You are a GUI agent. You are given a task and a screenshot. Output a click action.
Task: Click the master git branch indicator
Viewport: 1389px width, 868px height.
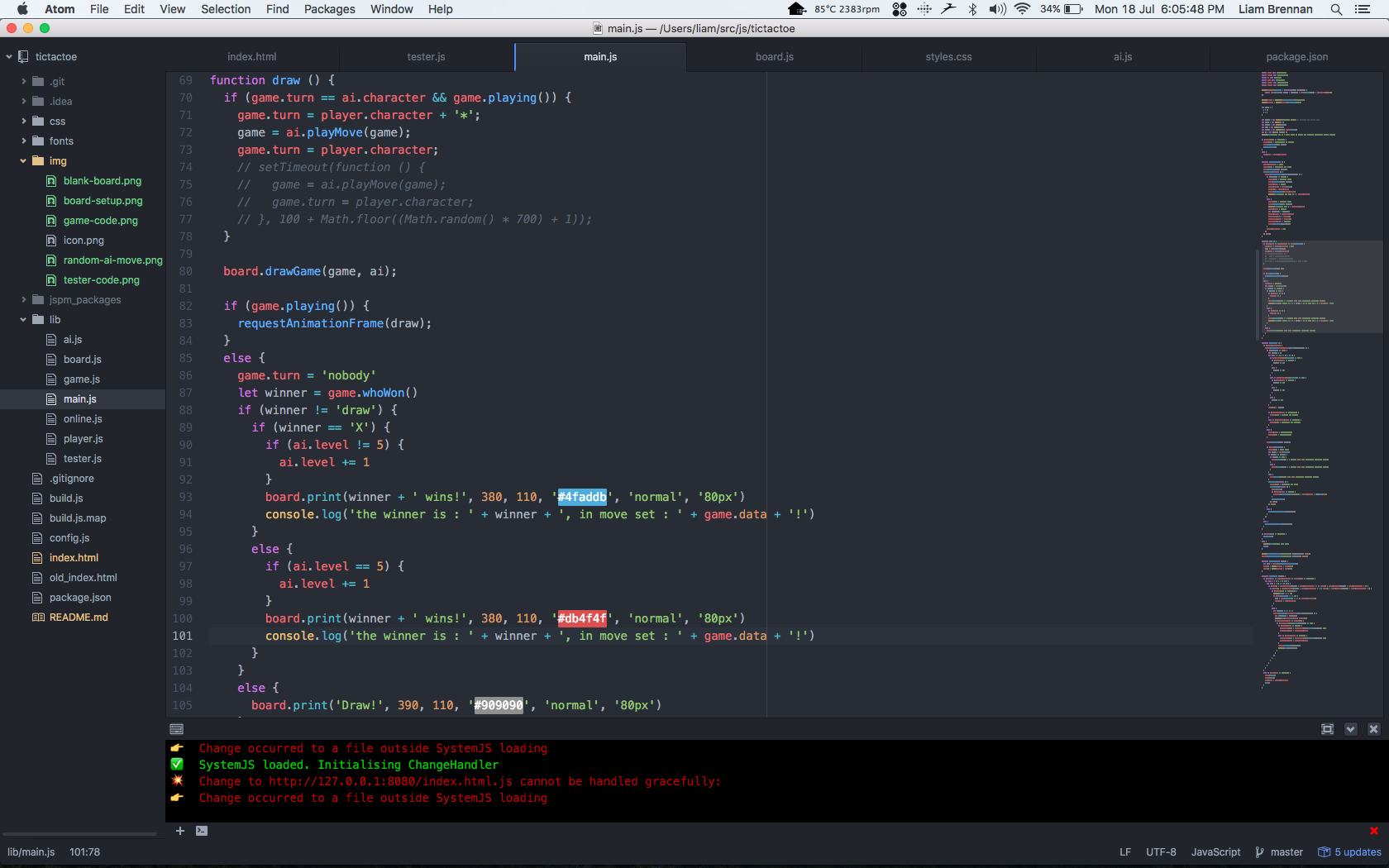1279,852
